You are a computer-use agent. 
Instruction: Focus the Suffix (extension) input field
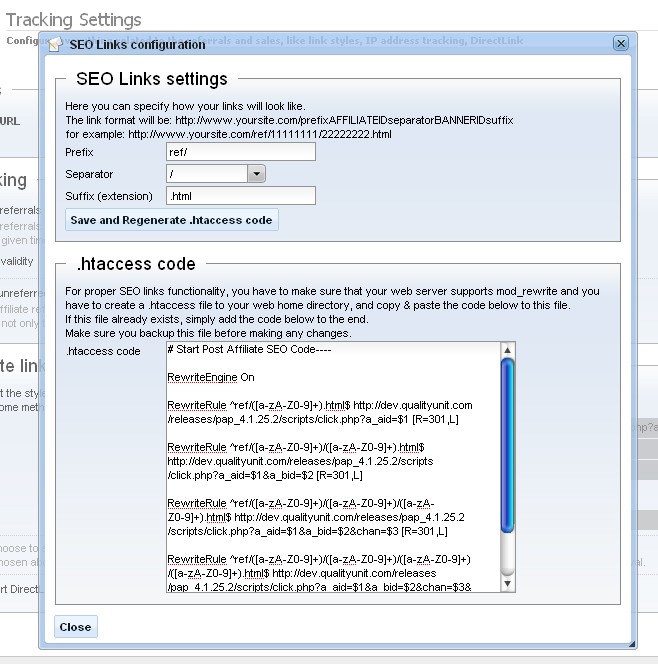coord(241,196)
